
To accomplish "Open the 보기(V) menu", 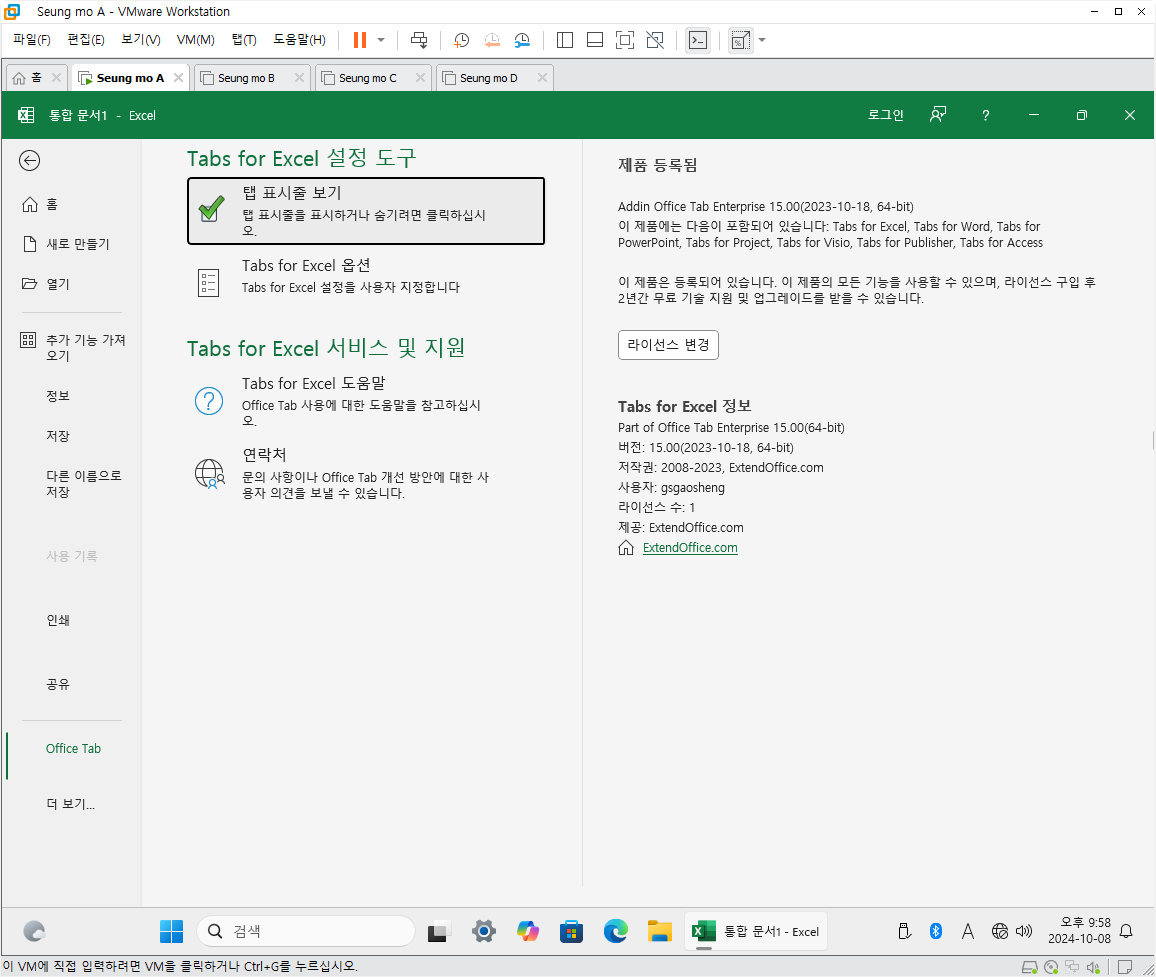I will [140, 40].
